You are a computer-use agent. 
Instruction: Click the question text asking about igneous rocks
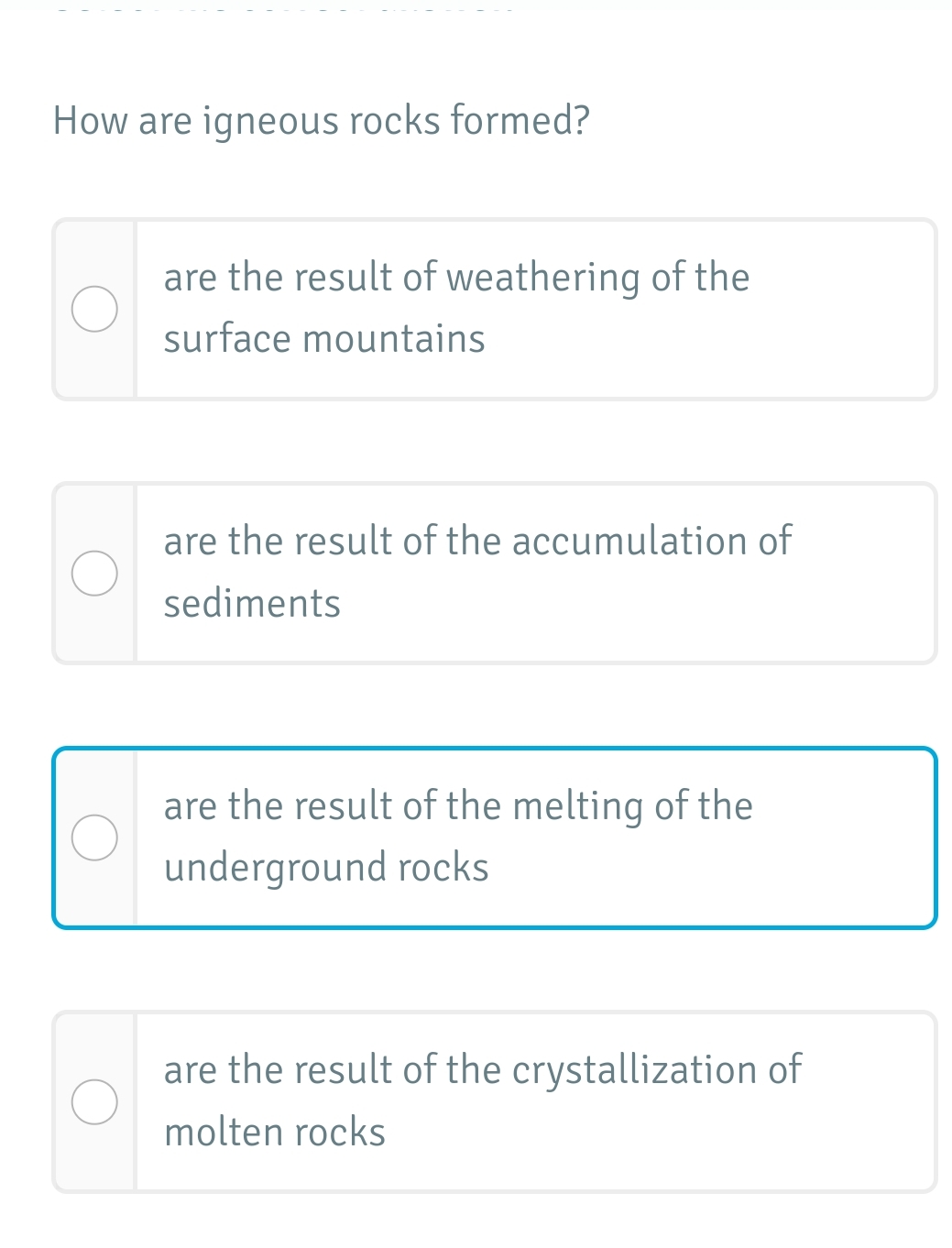(322, 119)
